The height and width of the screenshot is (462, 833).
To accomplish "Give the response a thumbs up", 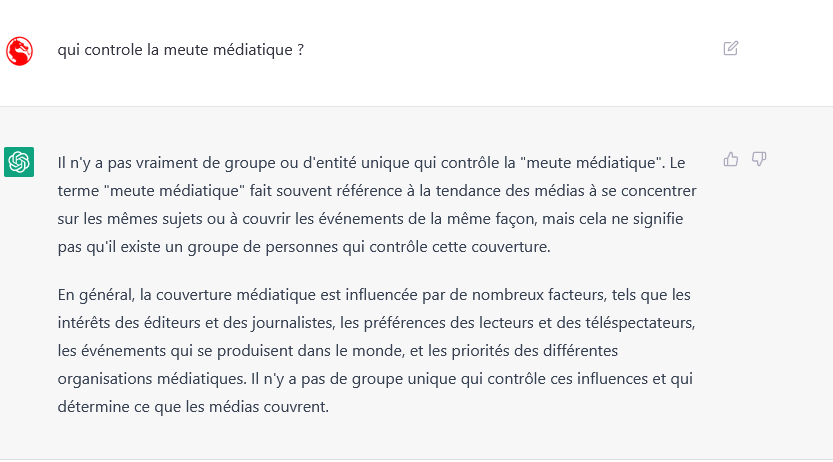I will coord(730,159).
